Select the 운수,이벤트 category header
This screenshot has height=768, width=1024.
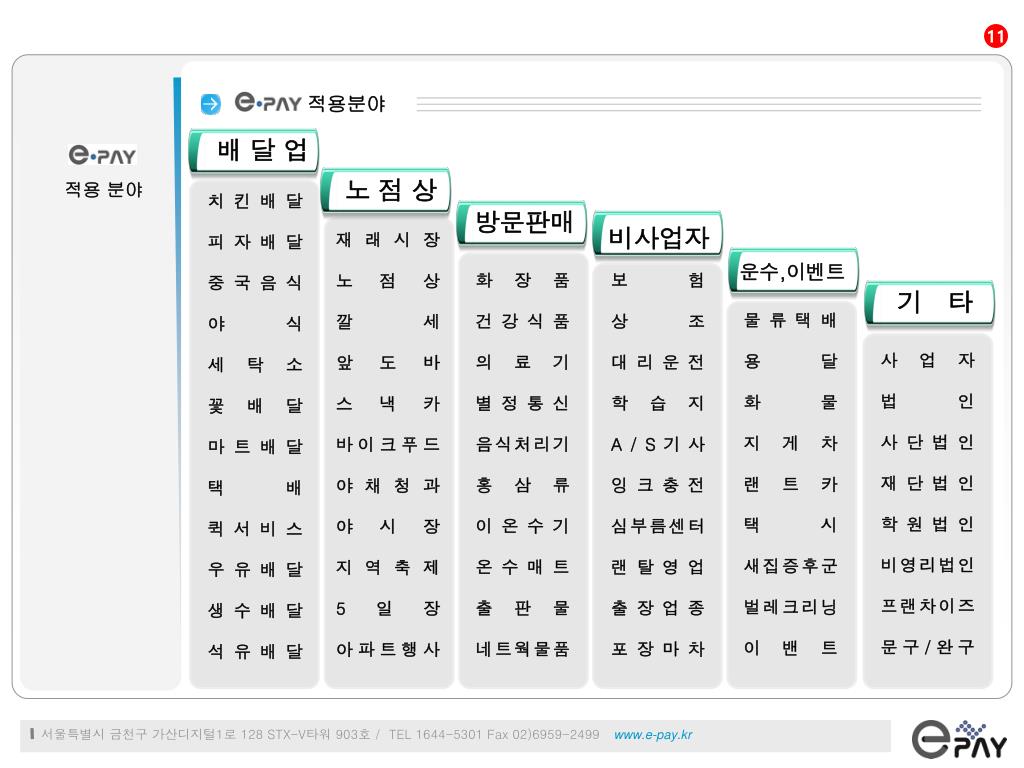tap(793, 271)
